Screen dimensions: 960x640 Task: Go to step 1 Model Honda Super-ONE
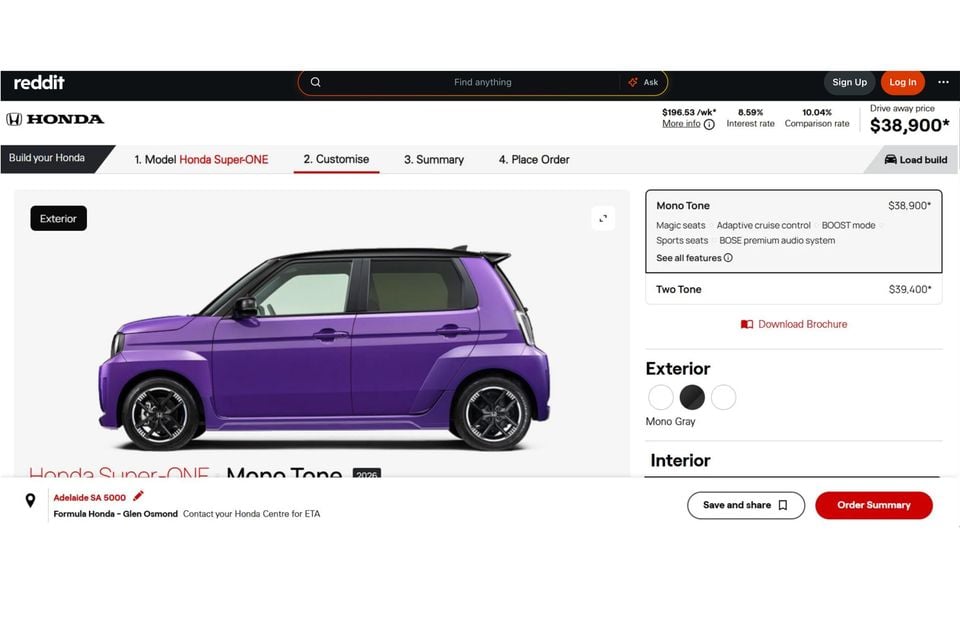tap(201, 160)
